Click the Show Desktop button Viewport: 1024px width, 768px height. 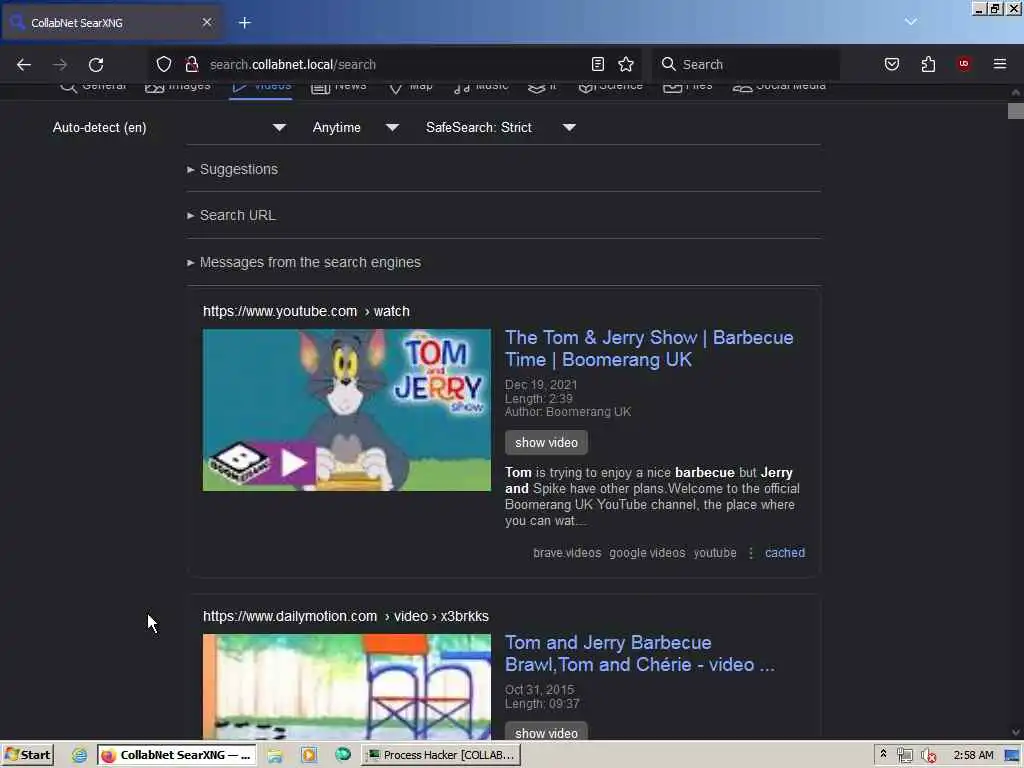click(1012, 756)
